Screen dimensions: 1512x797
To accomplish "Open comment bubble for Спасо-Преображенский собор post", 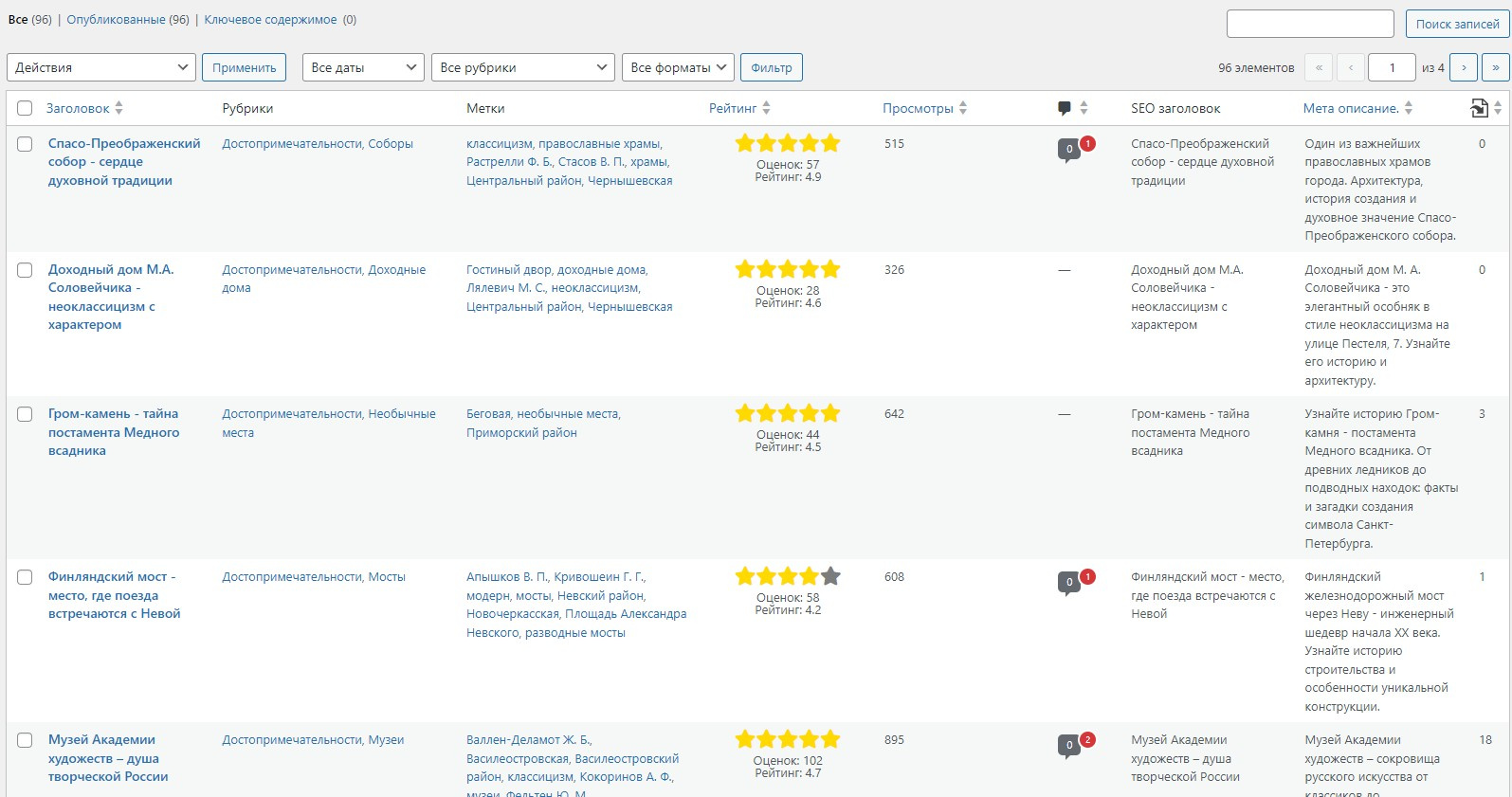I will pyautogui.click(x=1069, y=149).
